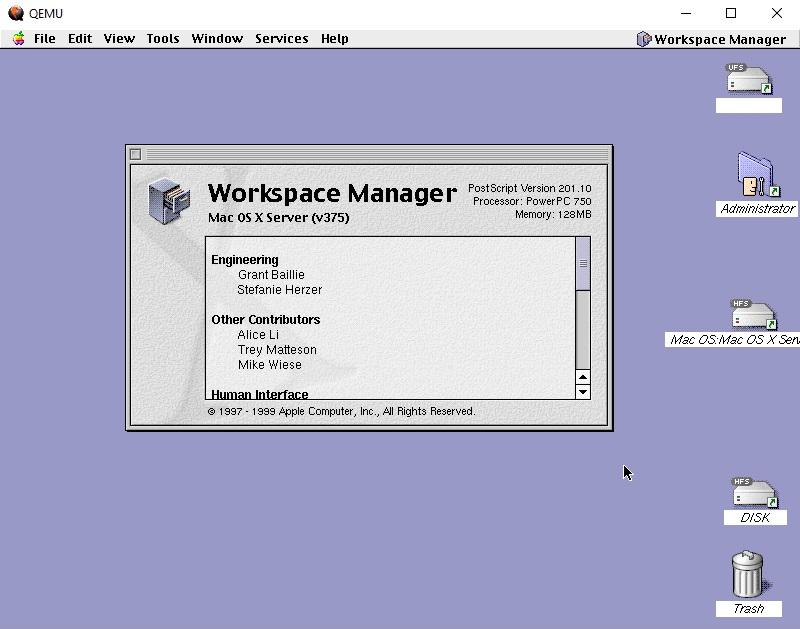Screen dimensions: 800x629
Task: Close the Workspace Manager About window
Action: tap(136, 154)
